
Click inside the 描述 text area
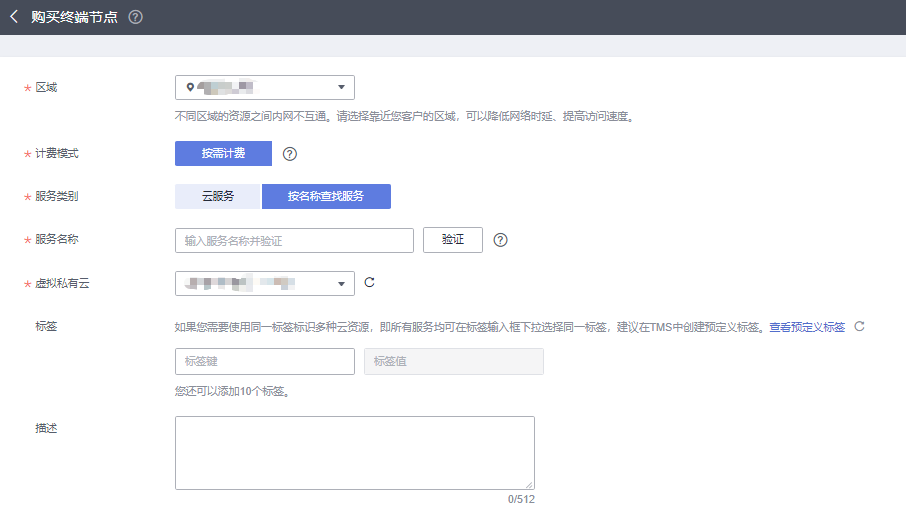coord(355,453)
